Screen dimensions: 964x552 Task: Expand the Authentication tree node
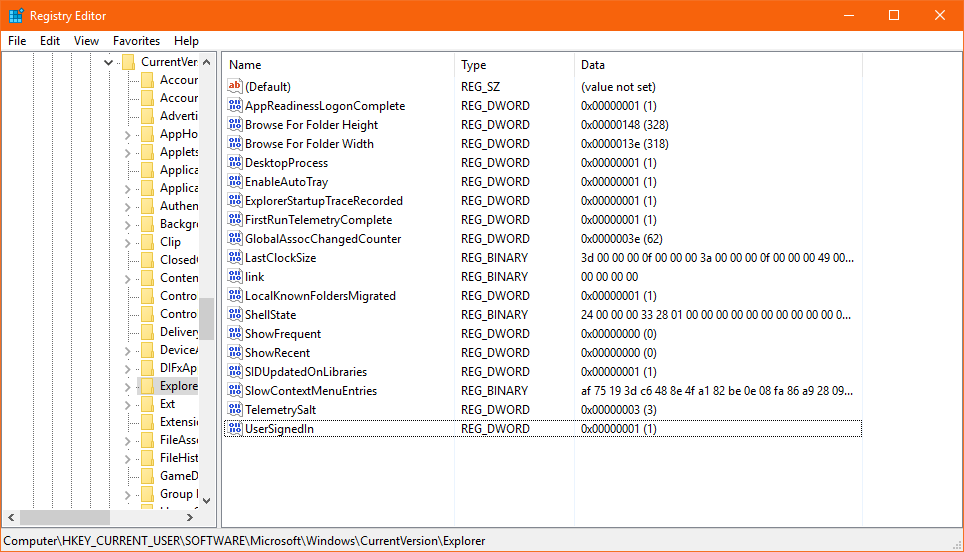tap(127, 207)
